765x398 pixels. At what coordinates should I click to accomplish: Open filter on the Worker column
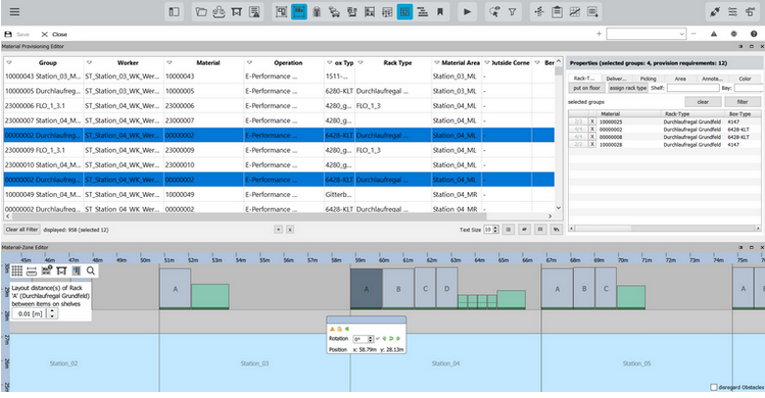[x=89, y=62]
